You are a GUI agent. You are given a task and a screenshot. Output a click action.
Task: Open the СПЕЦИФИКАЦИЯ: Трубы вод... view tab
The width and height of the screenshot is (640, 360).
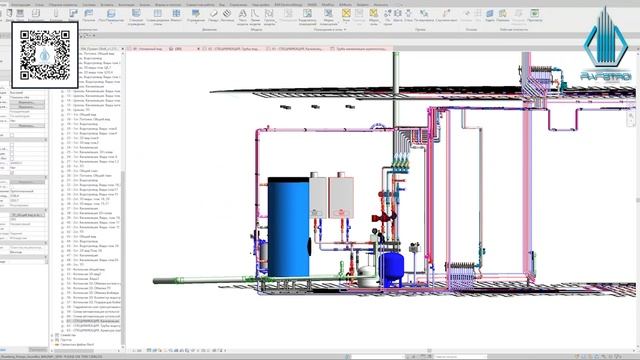(231, 49)
